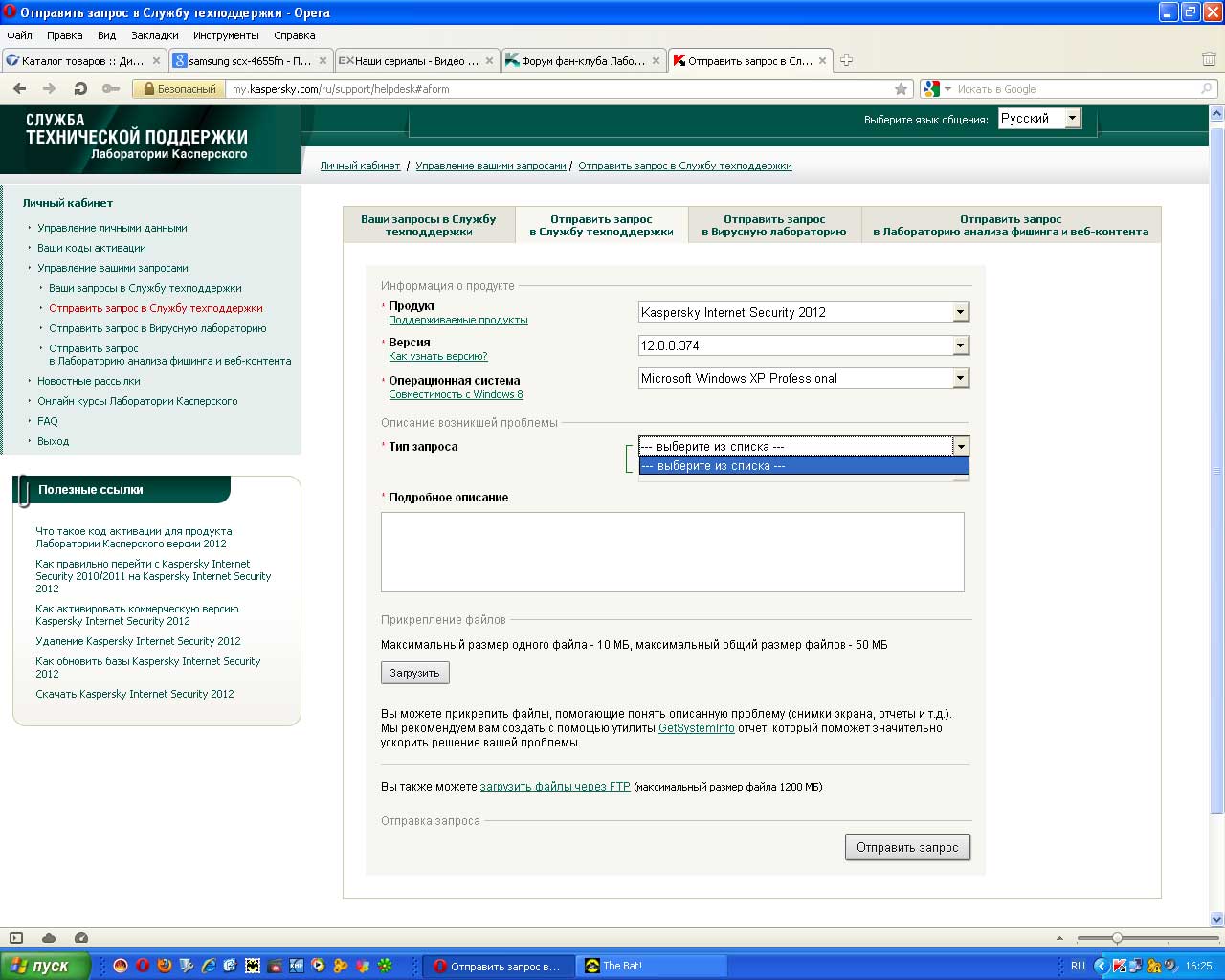Expand hidden tray icons with the arrow
The height and width of the screenshot is (980, 1225).
(1102, 966)
